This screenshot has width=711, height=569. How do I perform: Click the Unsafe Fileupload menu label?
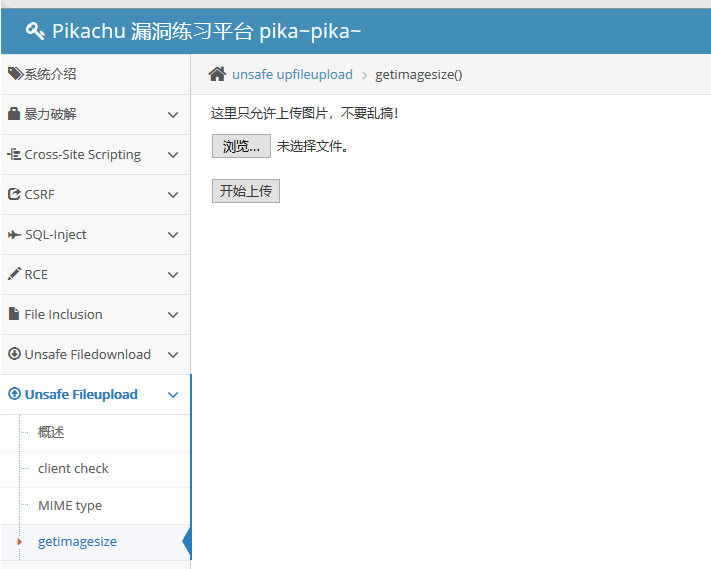[81, 394]
